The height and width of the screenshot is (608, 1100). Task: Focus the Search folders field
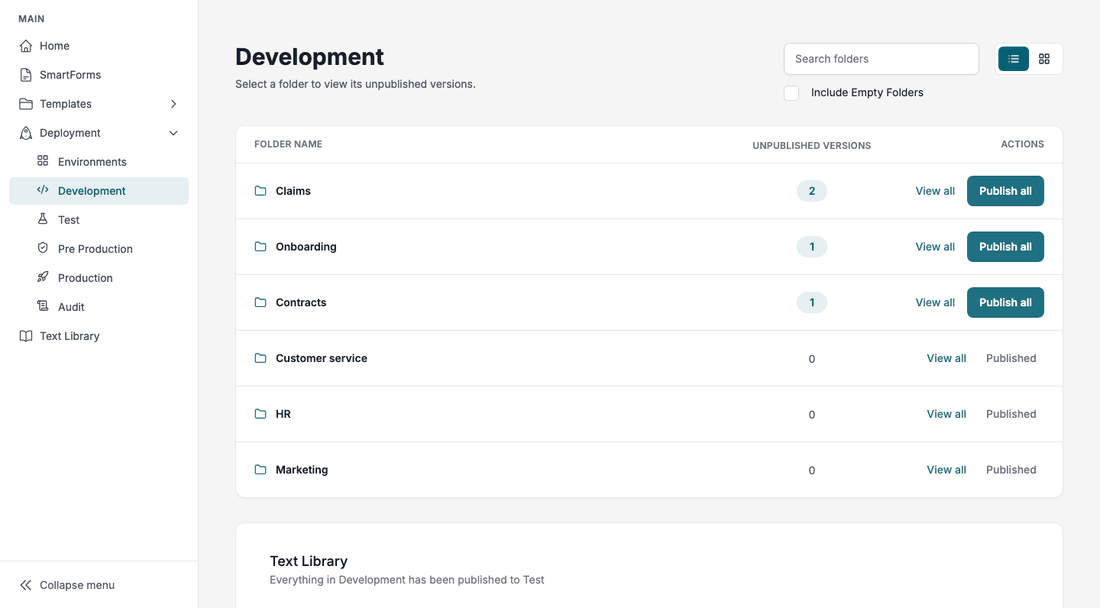881,59
